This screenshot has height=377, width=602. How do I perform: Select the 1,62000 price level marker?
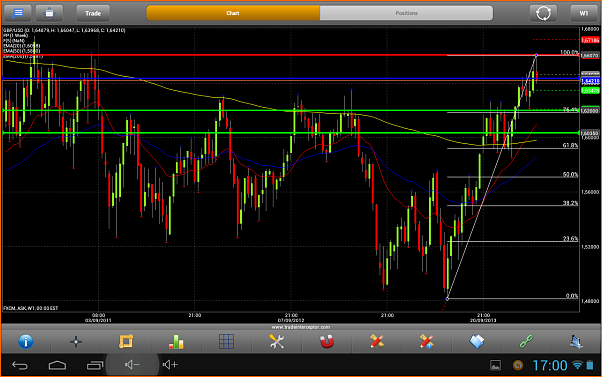click(x=590, y=111)
